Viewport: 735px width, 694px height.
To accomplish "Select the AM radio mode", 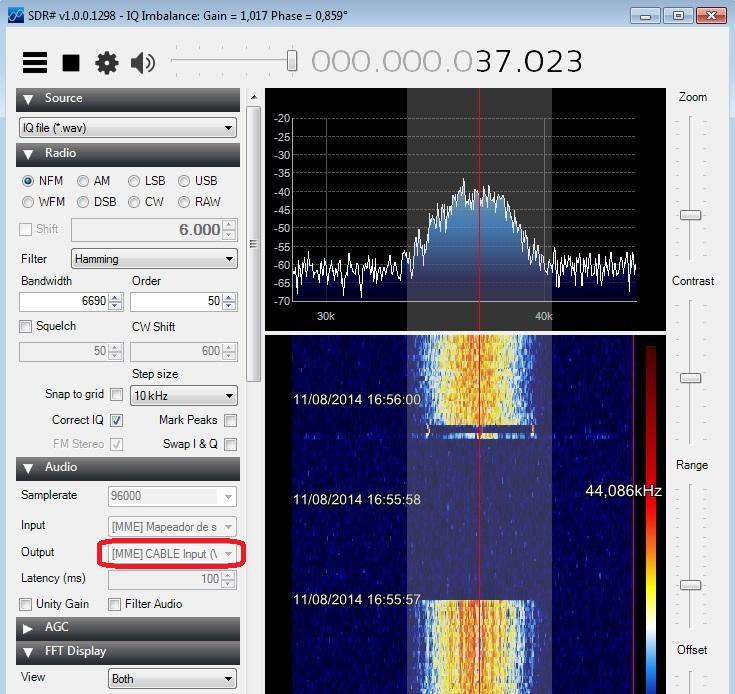I will point(83,181).
